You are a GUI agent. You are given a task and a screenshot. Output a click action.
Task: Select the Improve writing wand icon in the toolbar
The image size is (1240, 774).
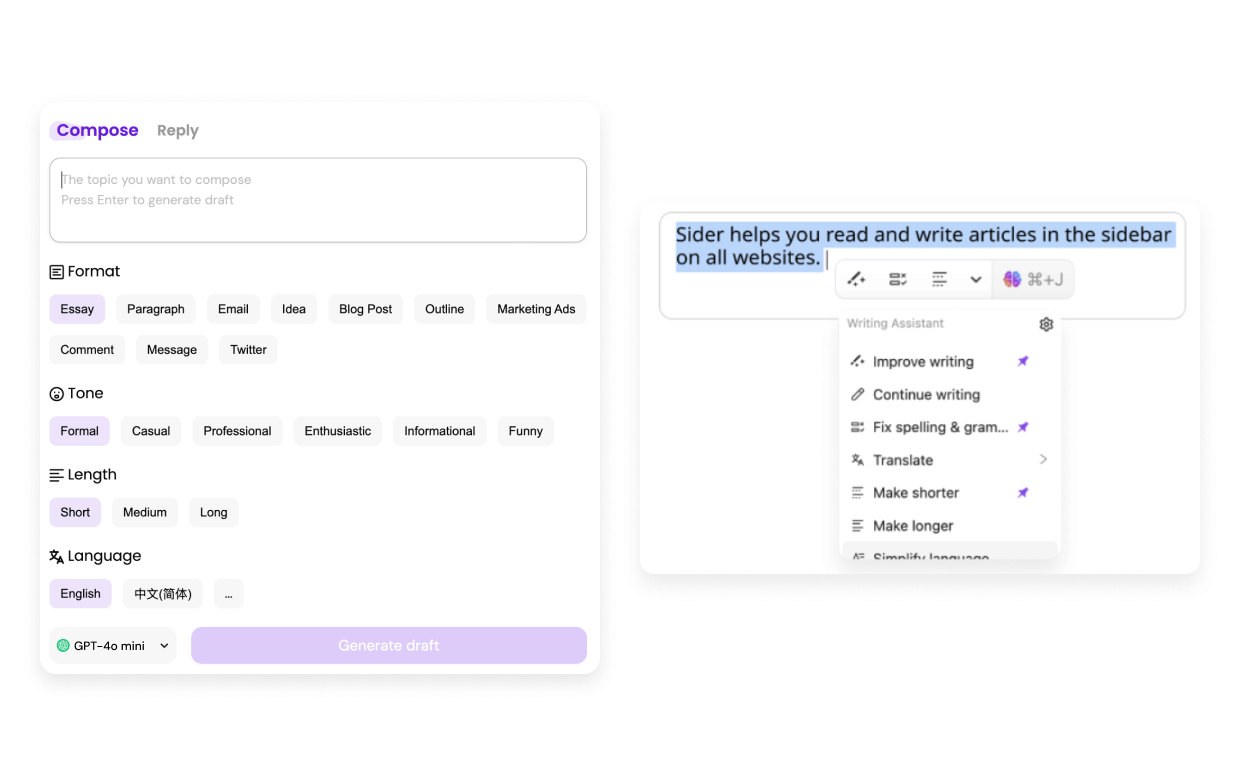[857, 279]
